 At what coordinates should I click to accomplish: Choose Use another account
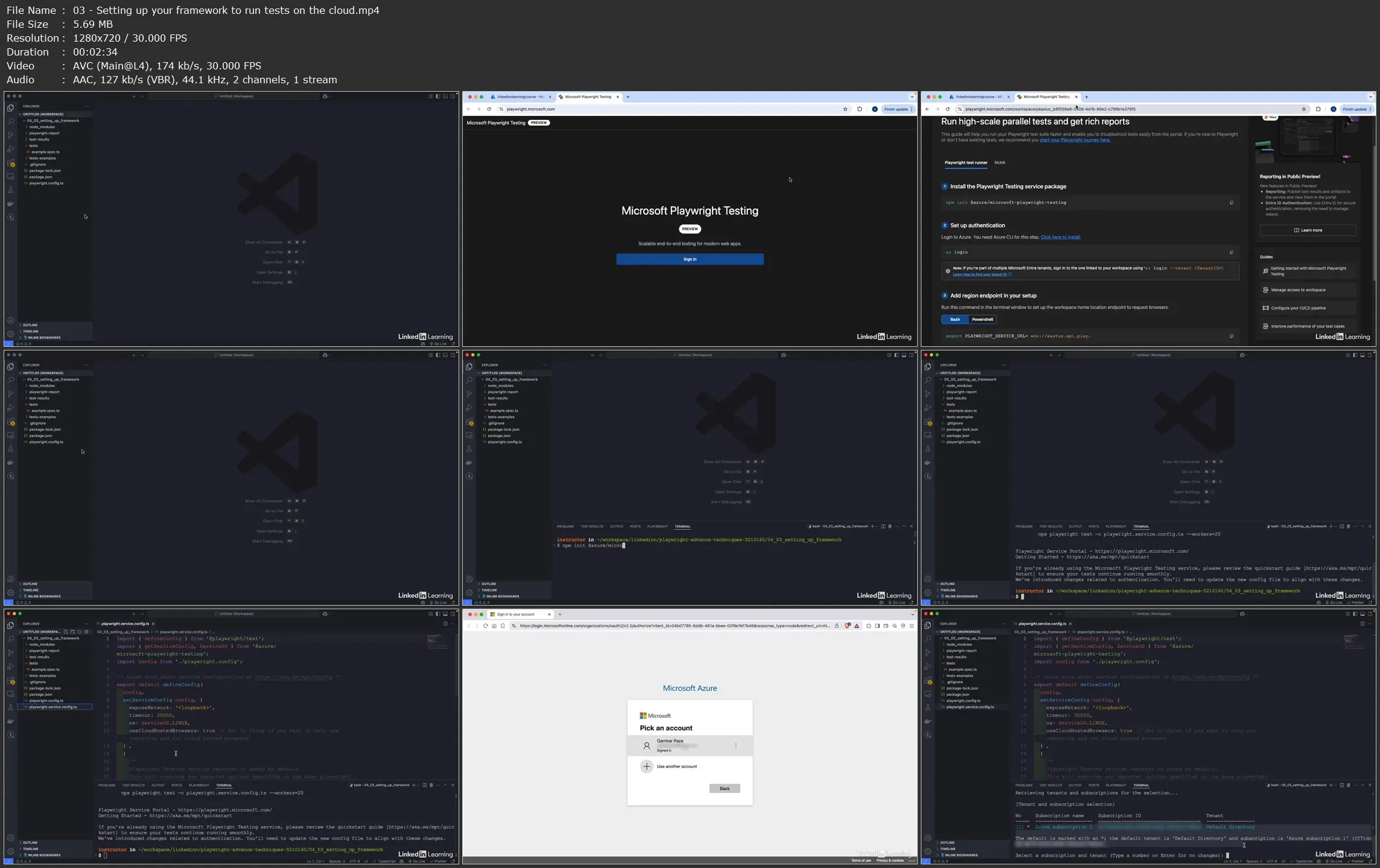coord(690,767)
